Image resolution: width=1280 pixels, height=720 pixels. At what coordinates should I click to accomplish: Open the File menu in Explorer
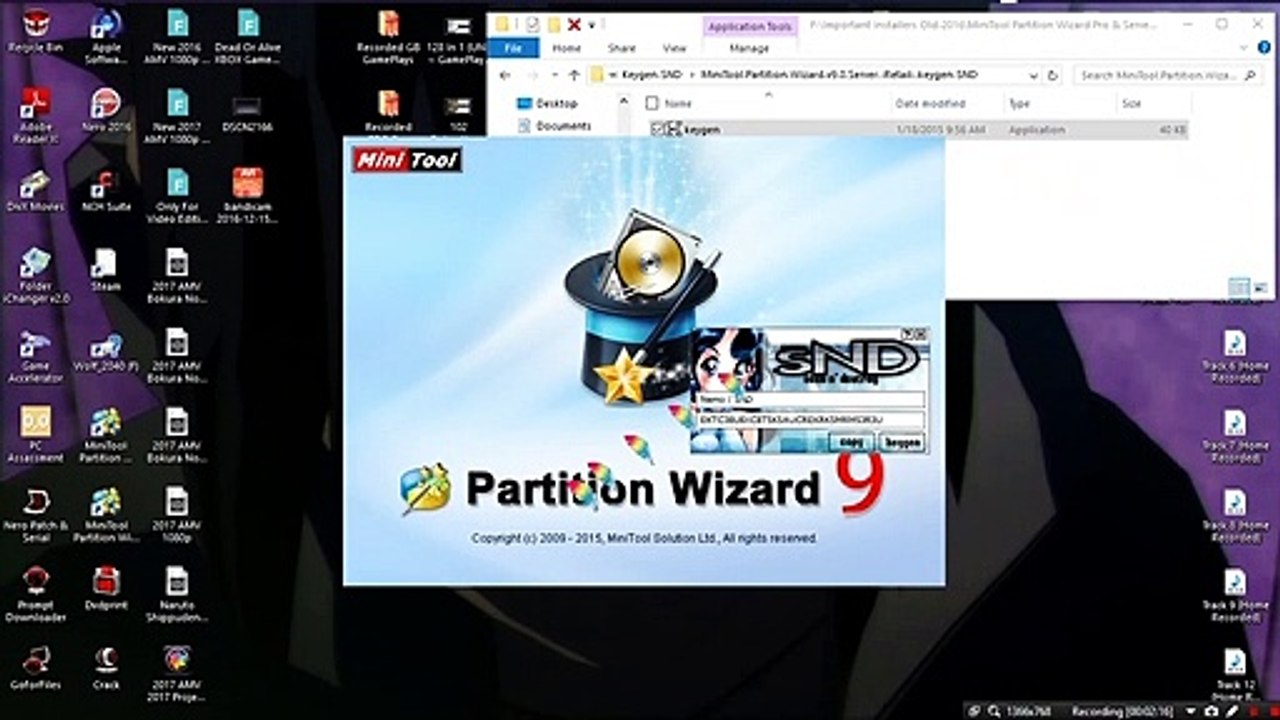point(513,48)
